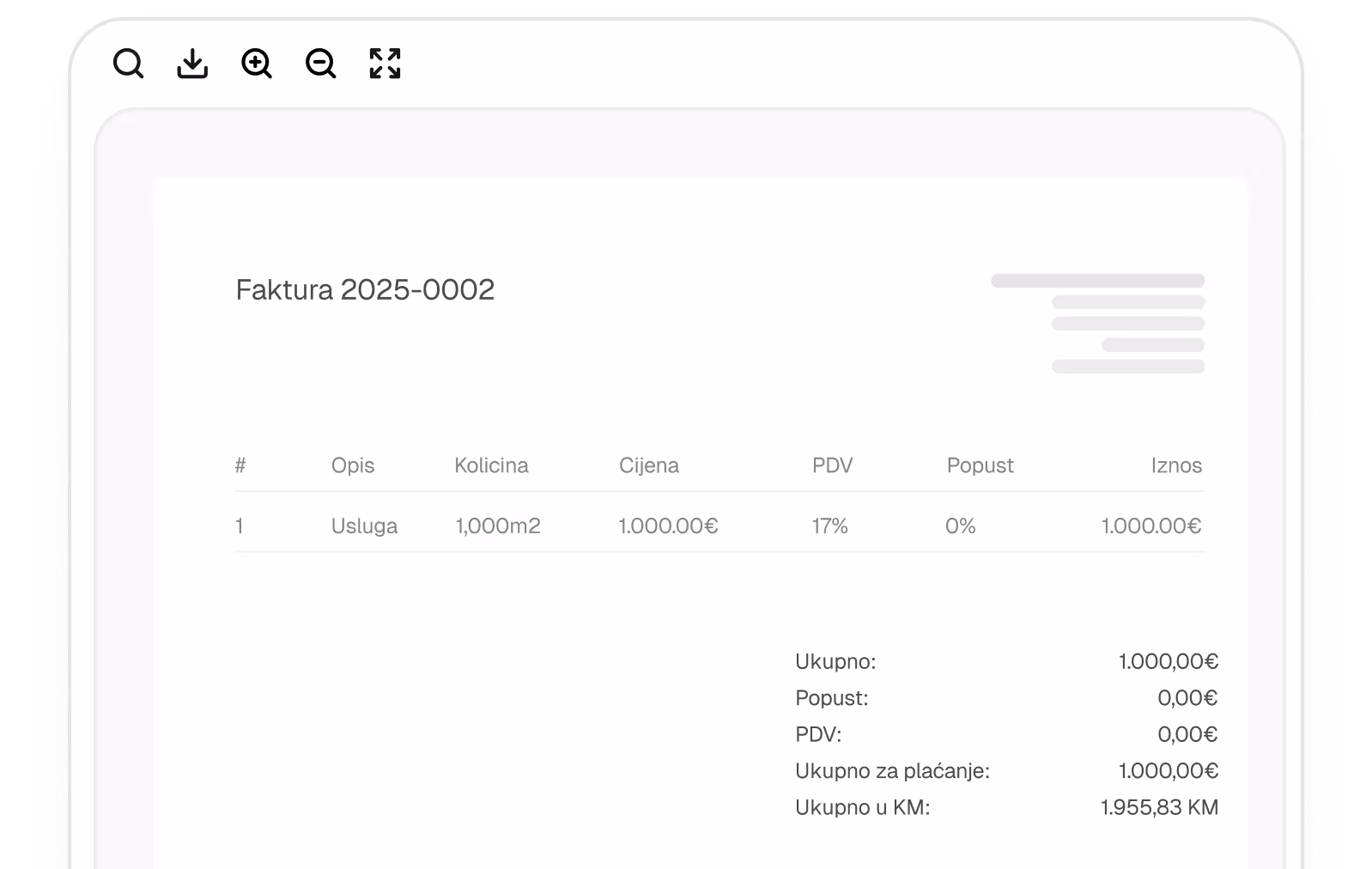Image resolution: width=1372 pixels, height=869 pixels.
Task: Select the Cijena column header
Action: click(x=649, y=465)
